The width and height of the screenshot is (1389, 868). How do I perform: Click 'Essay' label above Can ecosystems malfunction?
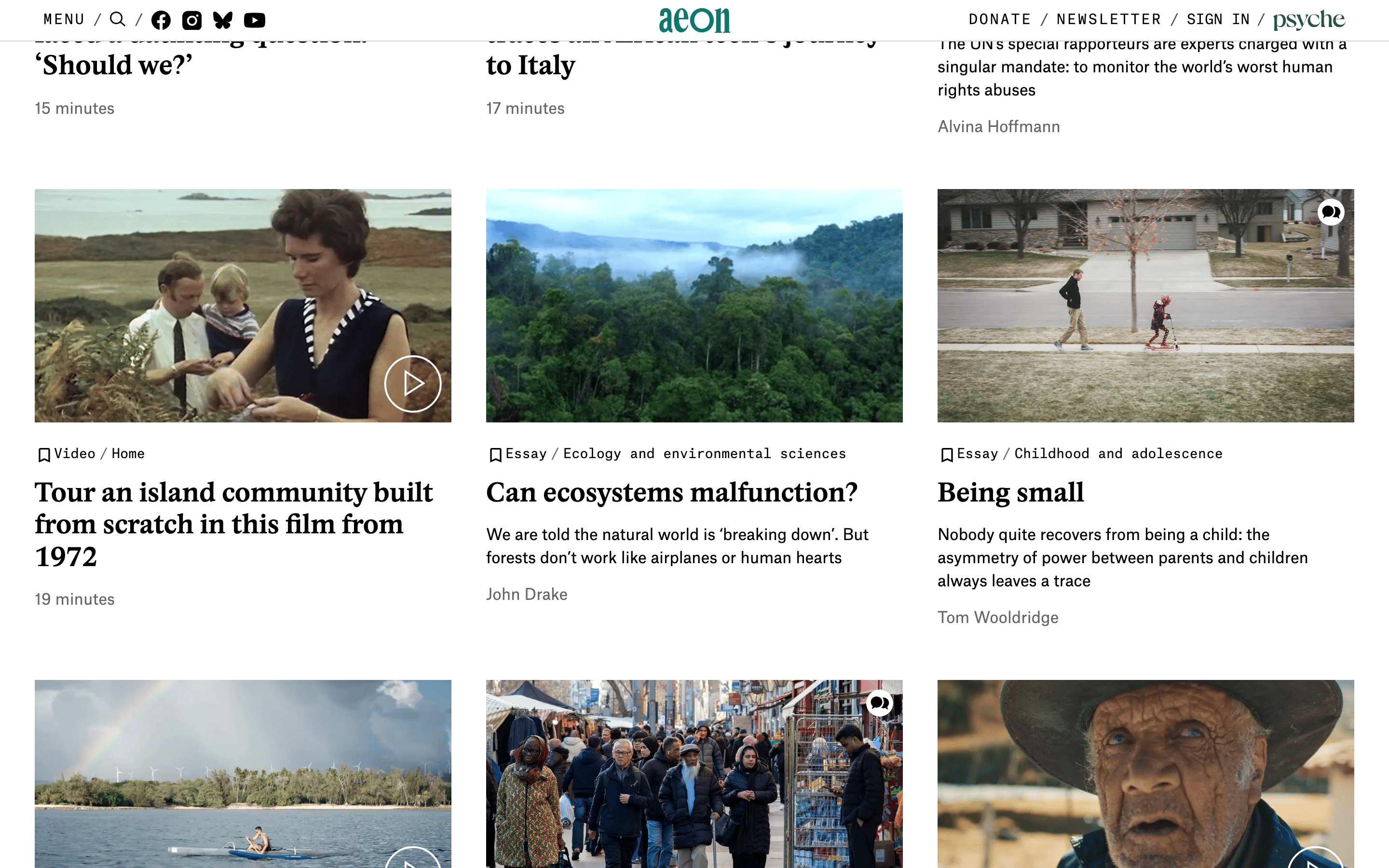click(526, 453)
